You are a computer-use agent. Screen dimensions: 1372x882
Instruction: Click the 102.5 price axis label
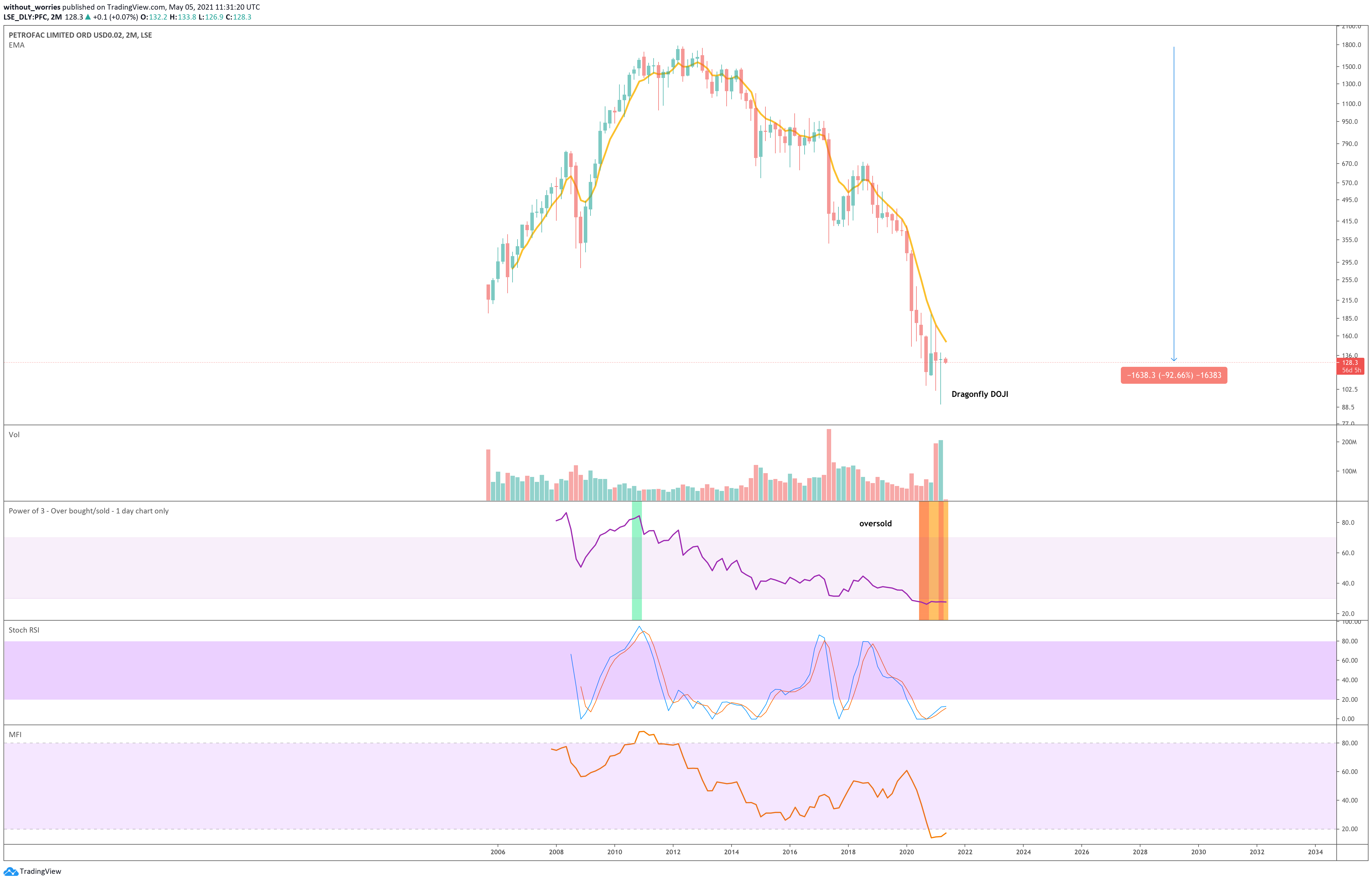point(1350,390)
